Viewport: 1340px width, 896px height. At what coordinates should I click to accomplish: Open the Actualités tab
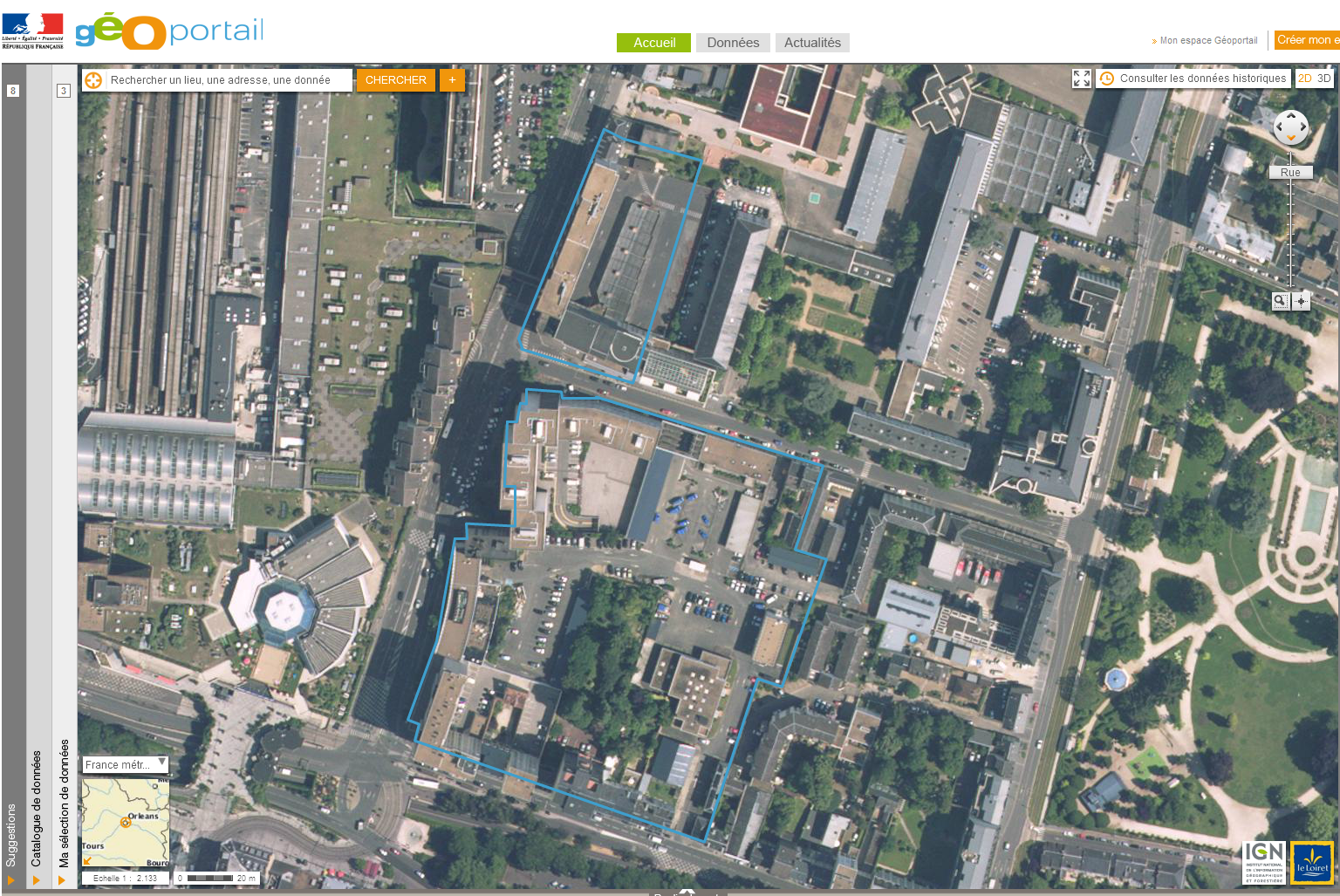point(812,43)
